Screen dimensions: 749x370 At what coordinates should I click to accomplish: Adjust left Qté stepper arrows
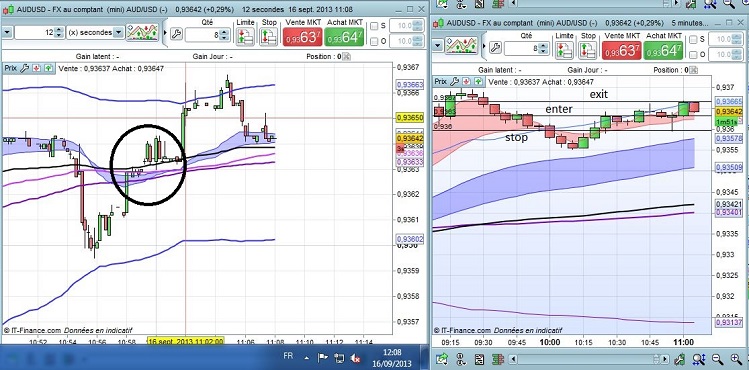pos(225,34)
